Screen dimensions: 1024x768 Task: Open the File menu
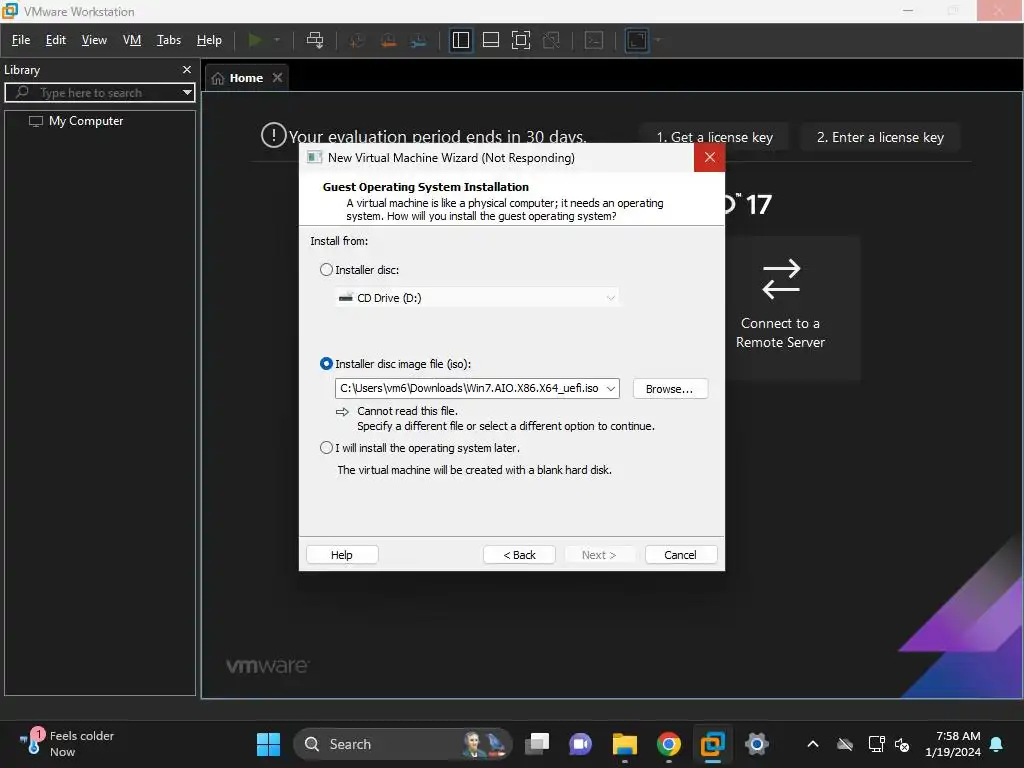coord(21,40)
